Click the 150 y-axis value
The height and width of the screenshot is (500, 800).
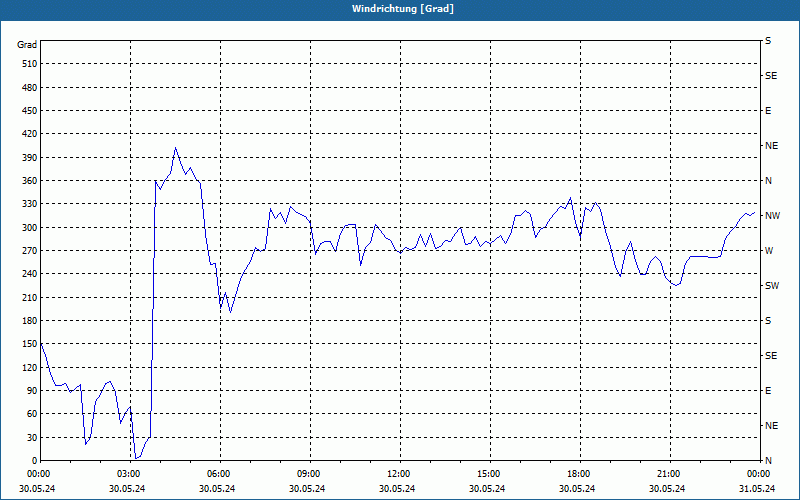pos(30,344)
